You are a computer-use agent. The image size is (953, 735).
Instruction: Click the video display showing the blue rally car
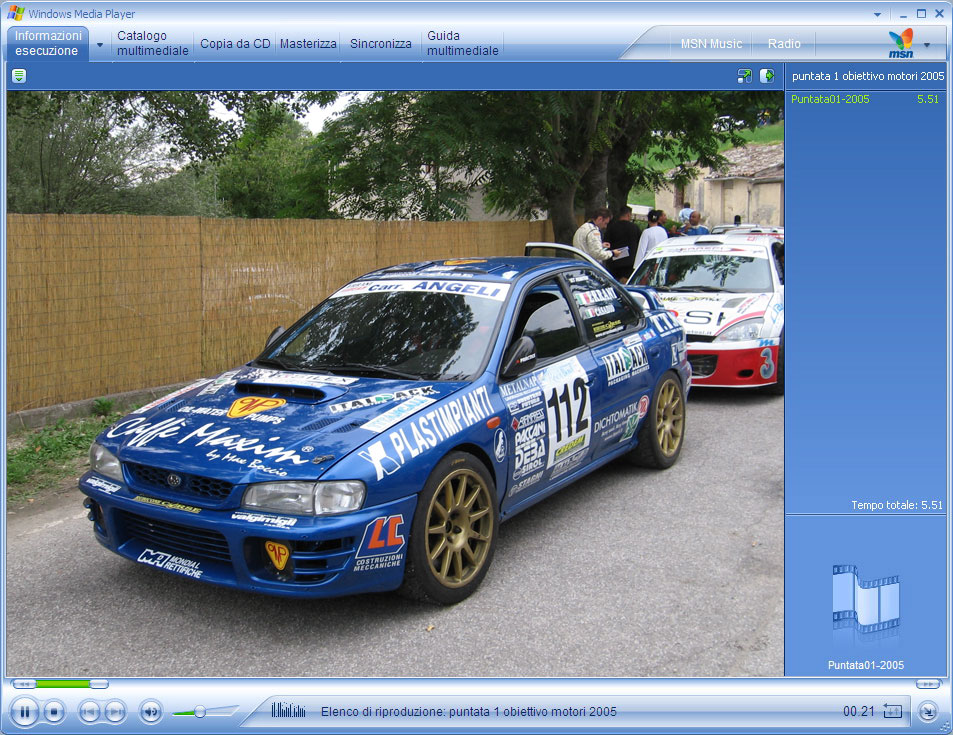(x=395, y=384)
